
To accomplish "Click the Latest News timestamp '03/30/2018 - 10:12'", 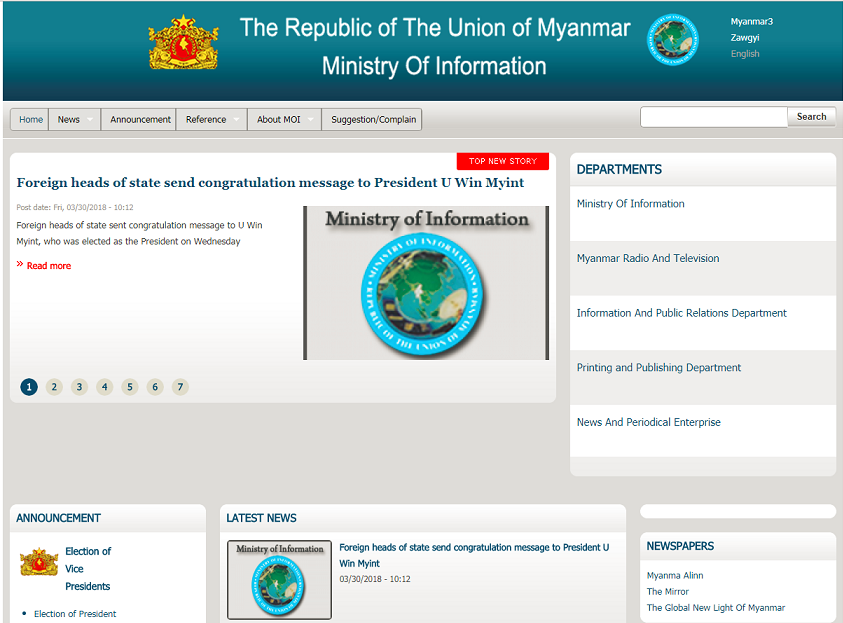I will (375, 579).
